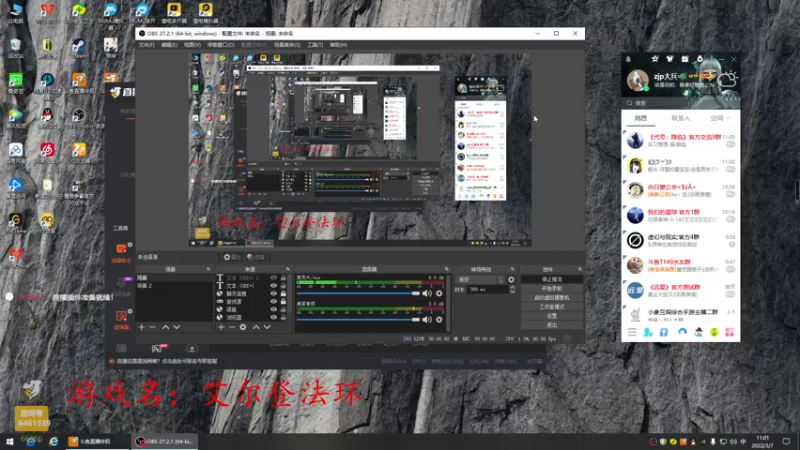Pop out the 控件 controls dock

tap(580, 269)
